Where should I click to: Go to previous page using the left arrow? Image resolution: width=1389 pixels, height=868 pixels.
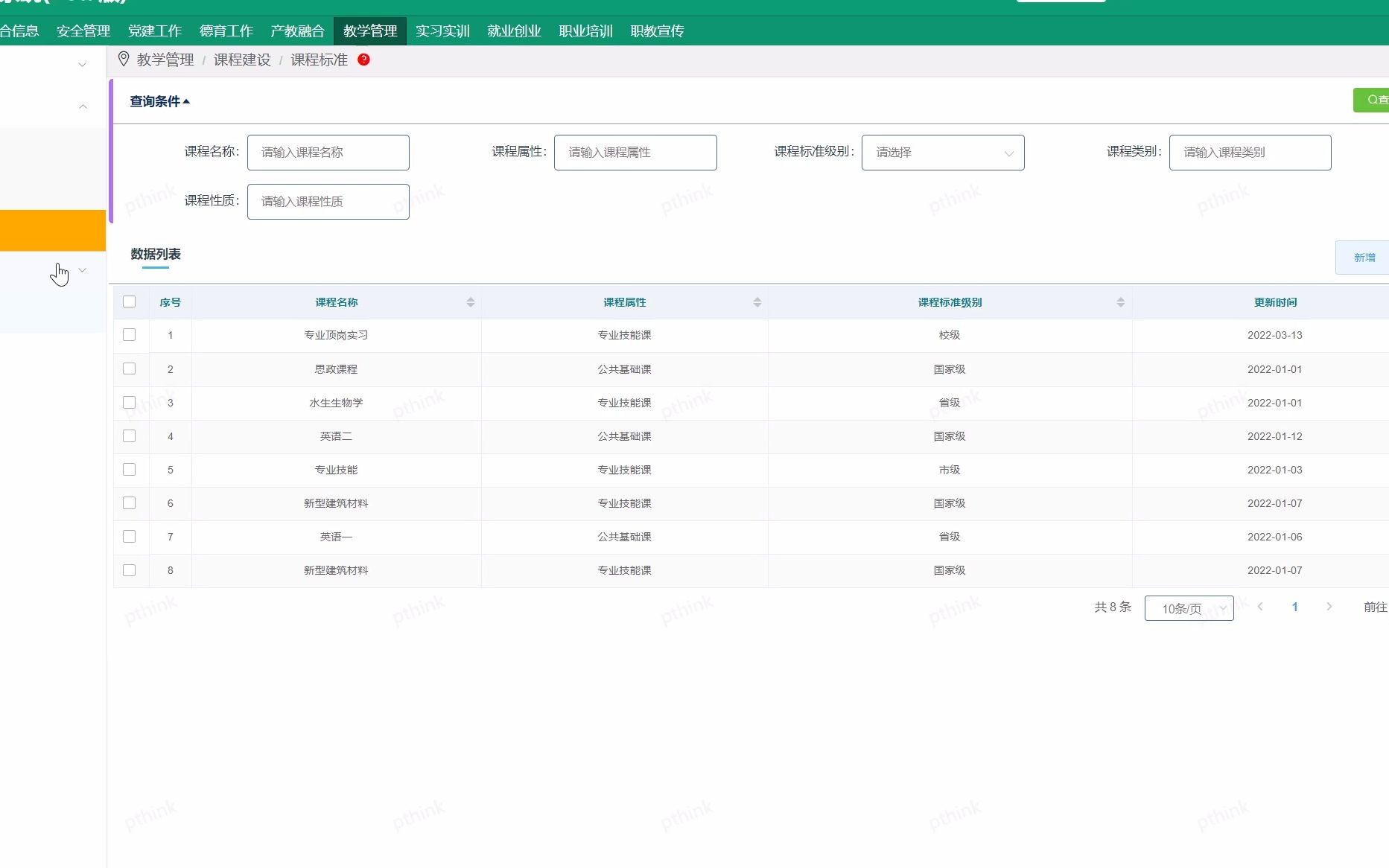click(x=1260, y=607)
